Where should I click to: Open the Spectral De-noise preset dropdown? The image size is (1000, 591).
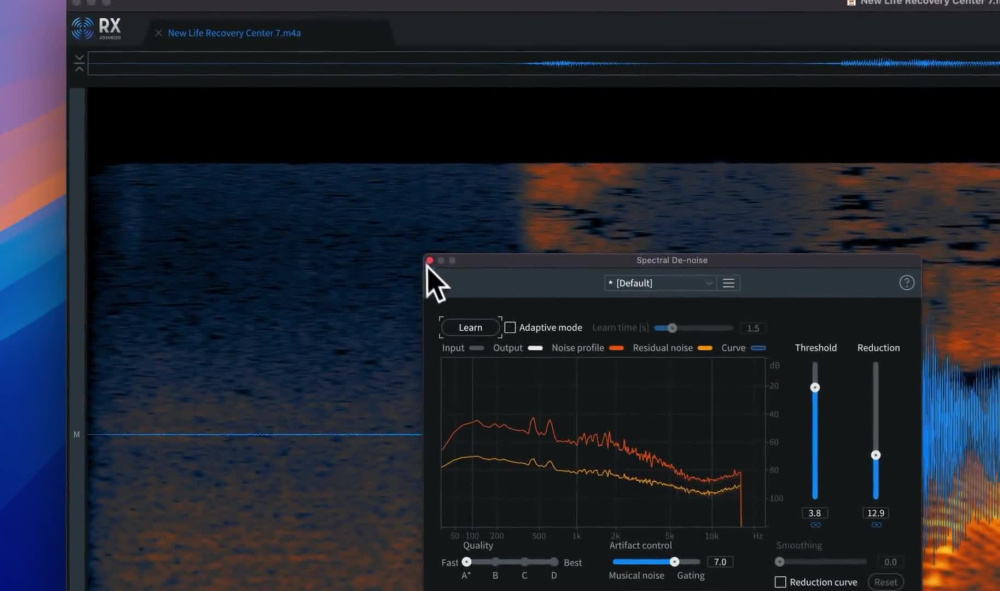pyautogui.click(x=659, y=283)
